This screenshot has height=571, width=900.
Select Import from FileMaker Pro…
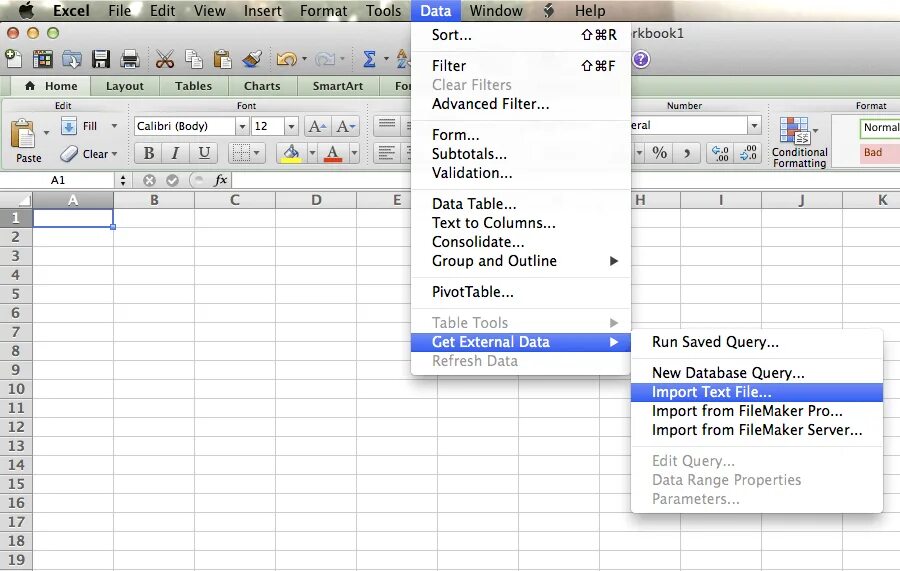[x=757, y=411]
